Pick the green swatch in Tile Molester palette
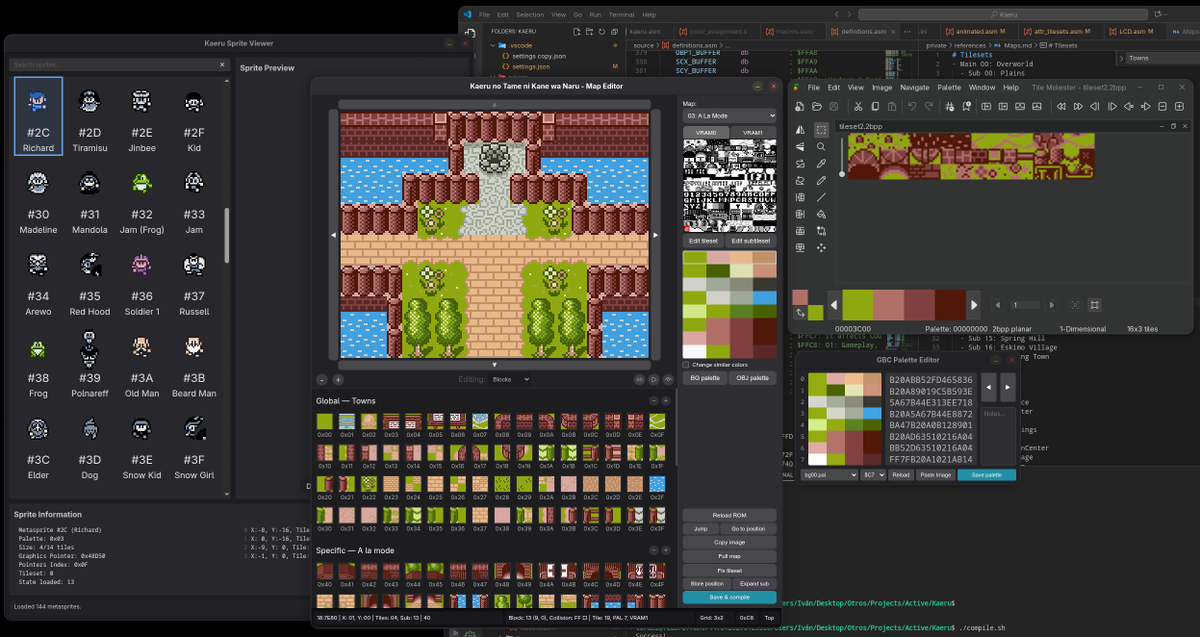Viewport: 1200px width, 637px height. tap(858, 305)
